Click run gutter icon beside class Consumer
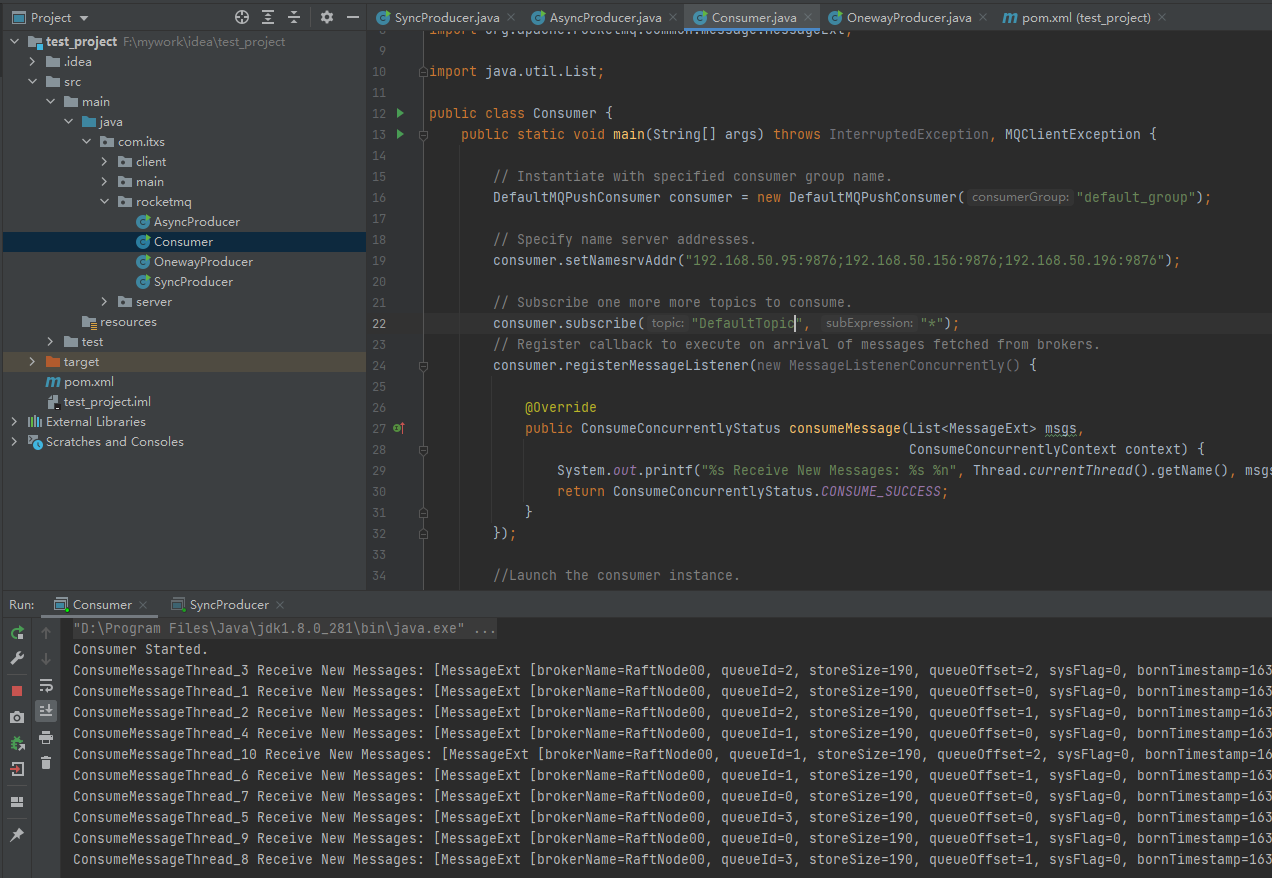This screenshot has height=878, width=1272. tap(400, 113)
